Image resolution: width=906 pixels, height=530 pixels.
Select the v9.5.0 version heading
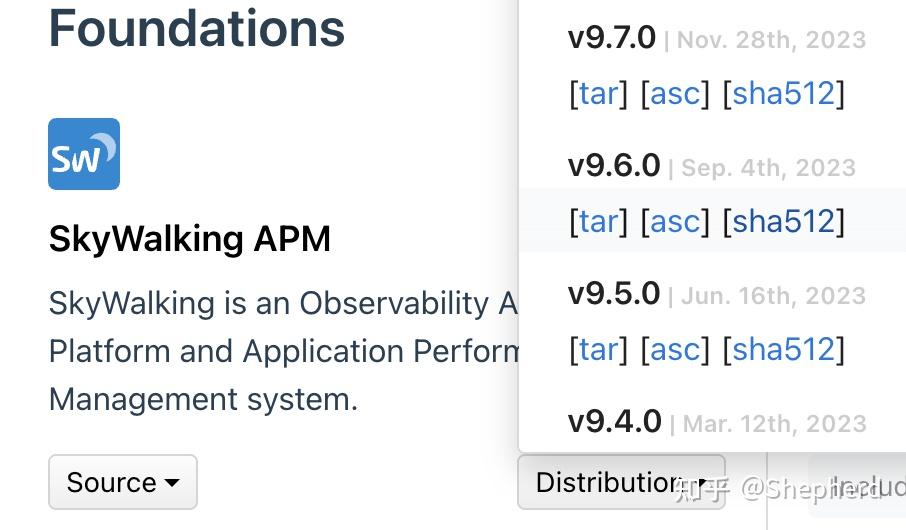[x=614, y=294]
